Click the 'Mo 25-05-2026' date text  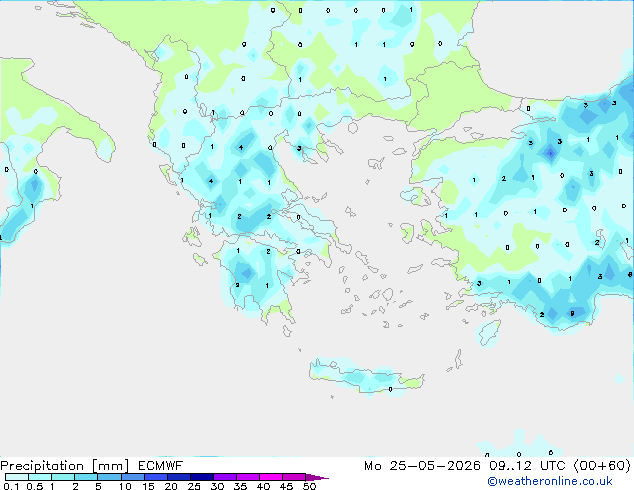click(422, 466)
